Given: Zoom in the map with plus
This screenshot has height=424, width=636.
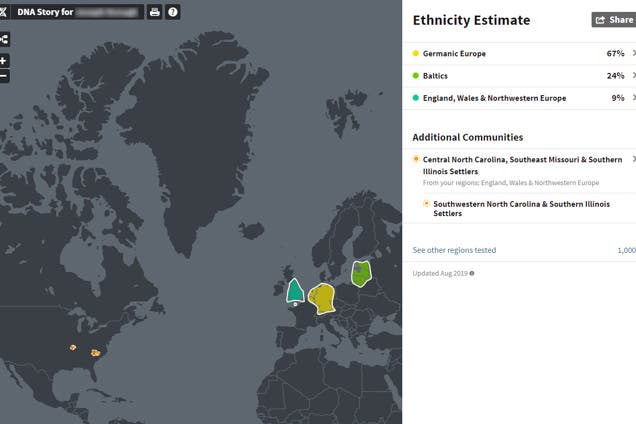Looking at the screenshot, I should 4,61.
